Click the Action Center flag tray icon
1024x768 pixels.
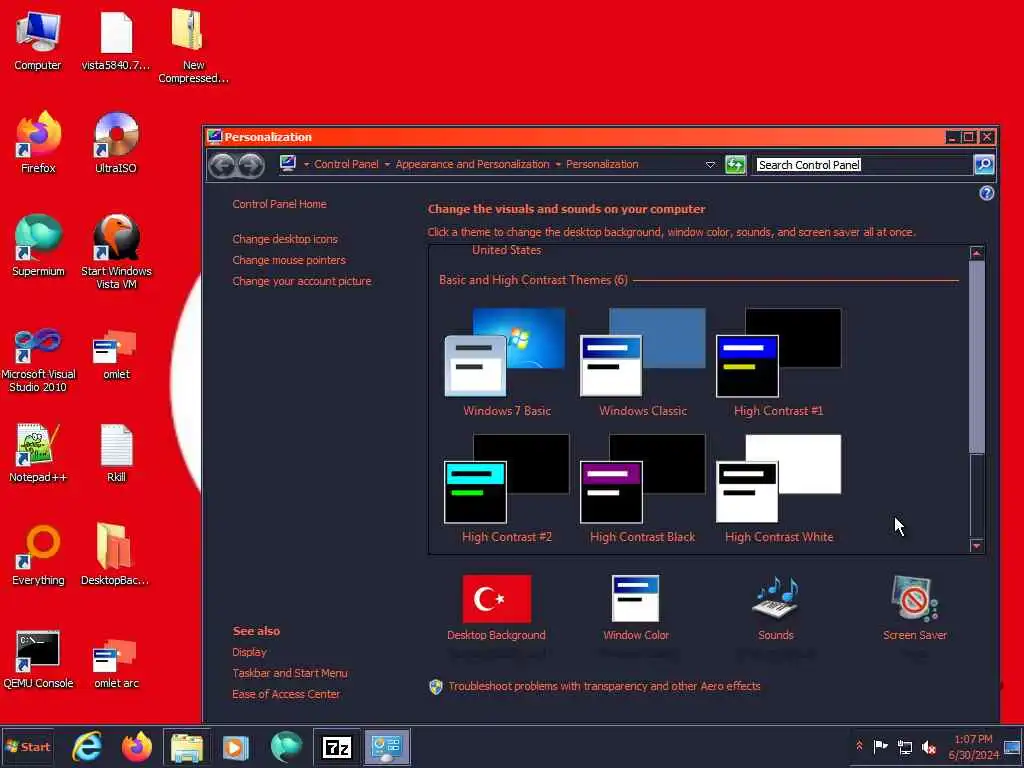click(880, 746)
